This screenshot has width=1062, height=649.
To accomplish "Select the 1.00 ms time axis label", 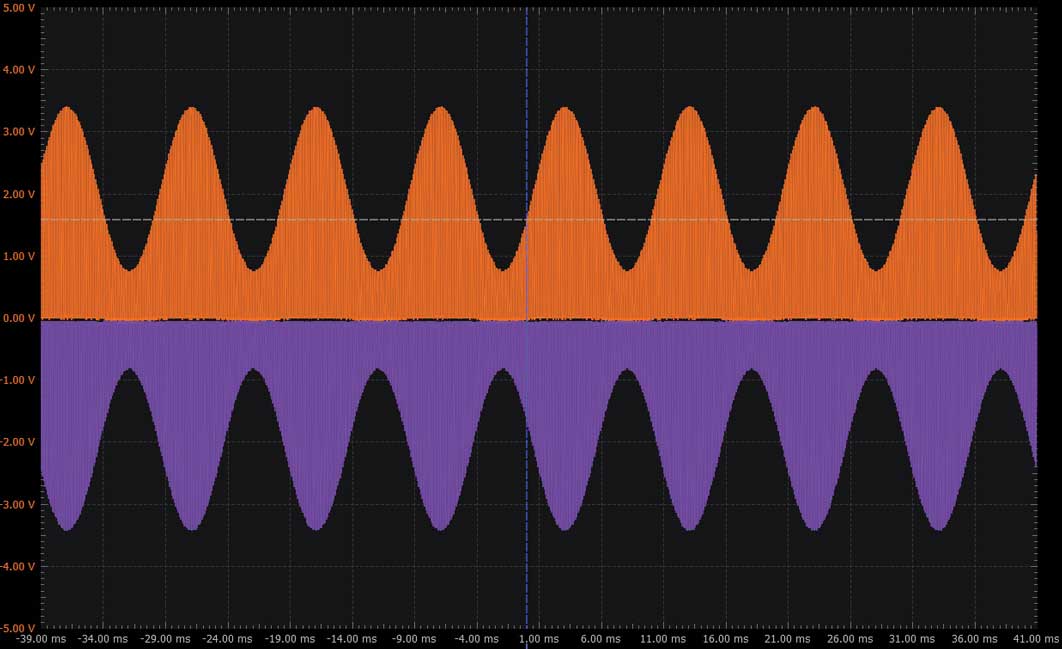I will (x=539, y=639).
